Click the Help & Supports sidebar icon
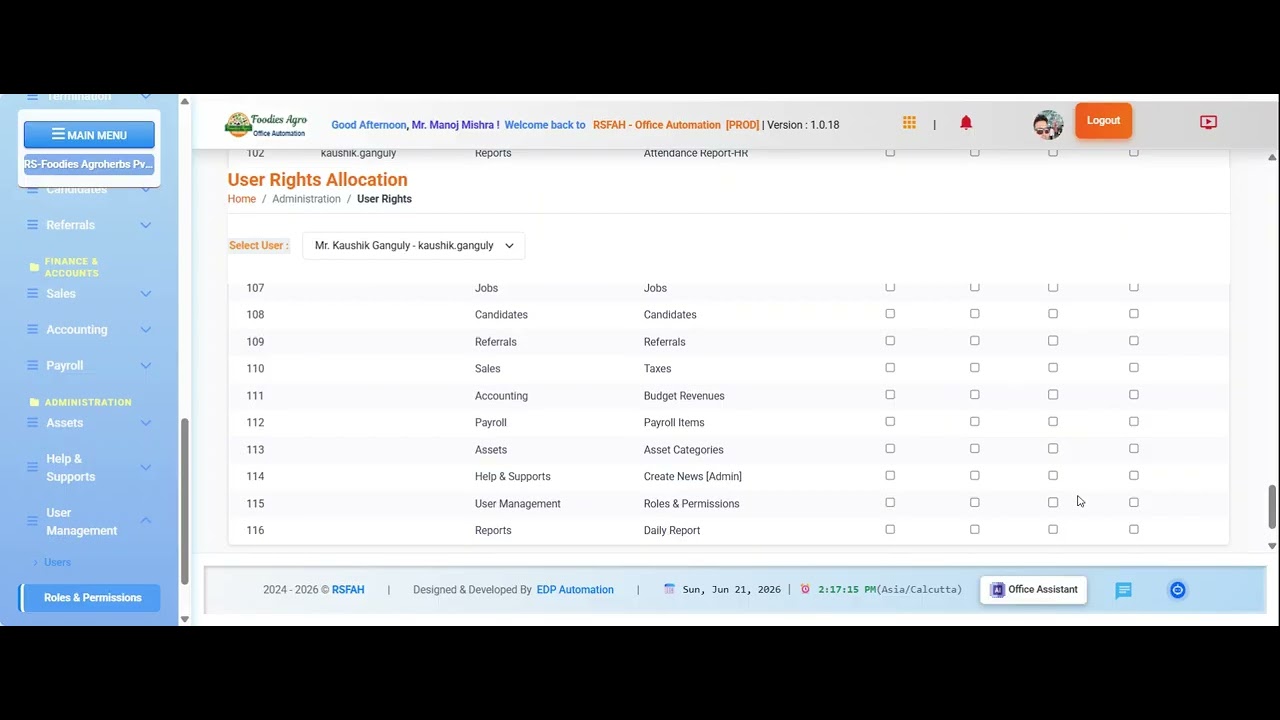1280x720 pixels. 32,467
